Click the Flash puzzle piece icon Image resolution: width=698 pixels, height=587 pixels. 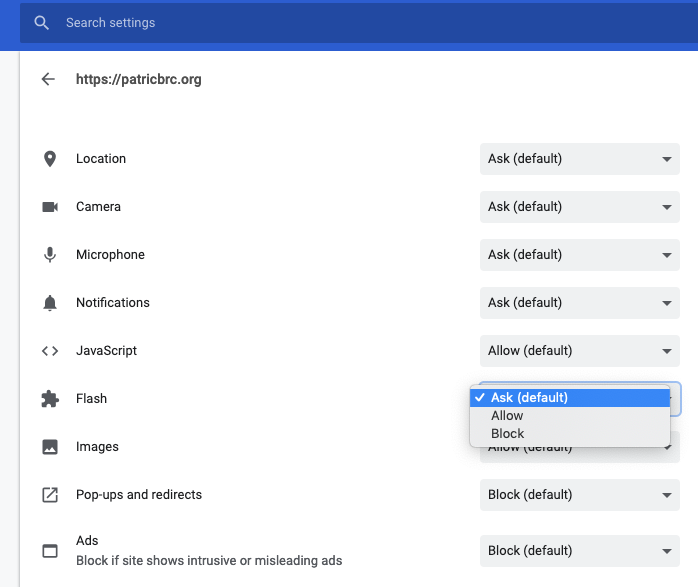point(49,399)
